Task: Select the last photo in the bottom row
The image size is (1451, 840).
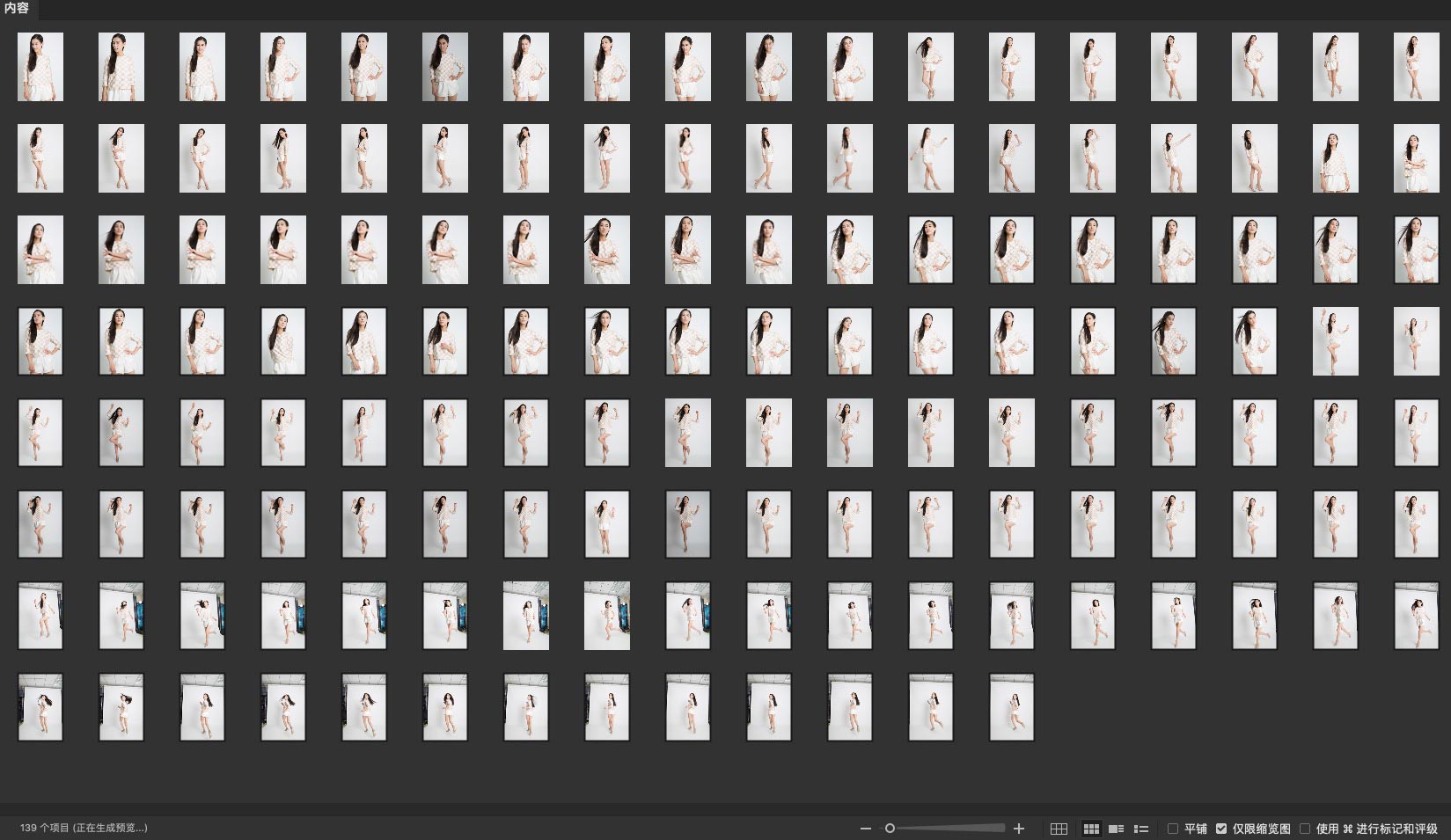Action: tap(1011, 707)
